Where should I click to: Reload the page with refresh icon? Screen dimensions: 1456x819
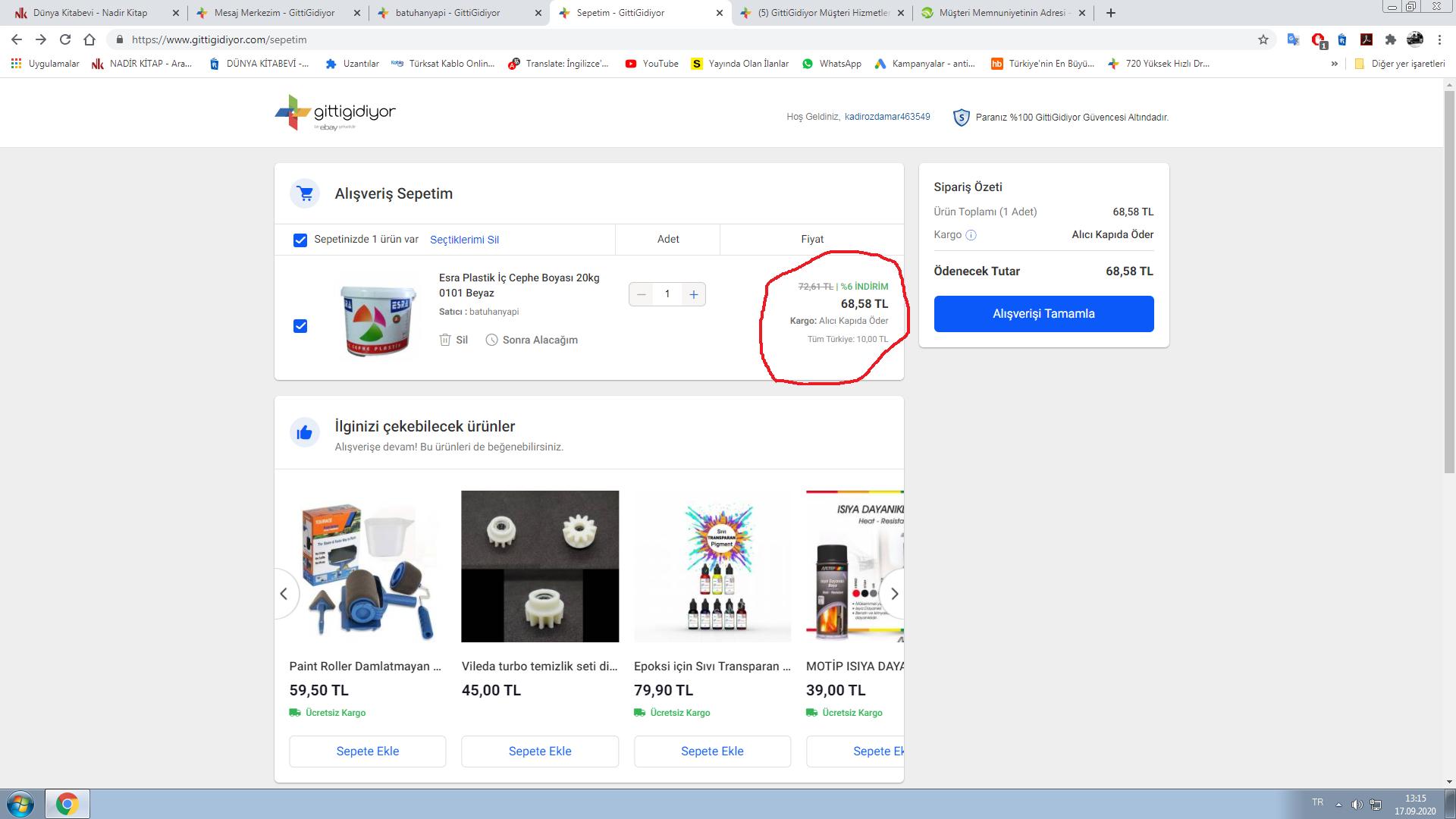65,39
